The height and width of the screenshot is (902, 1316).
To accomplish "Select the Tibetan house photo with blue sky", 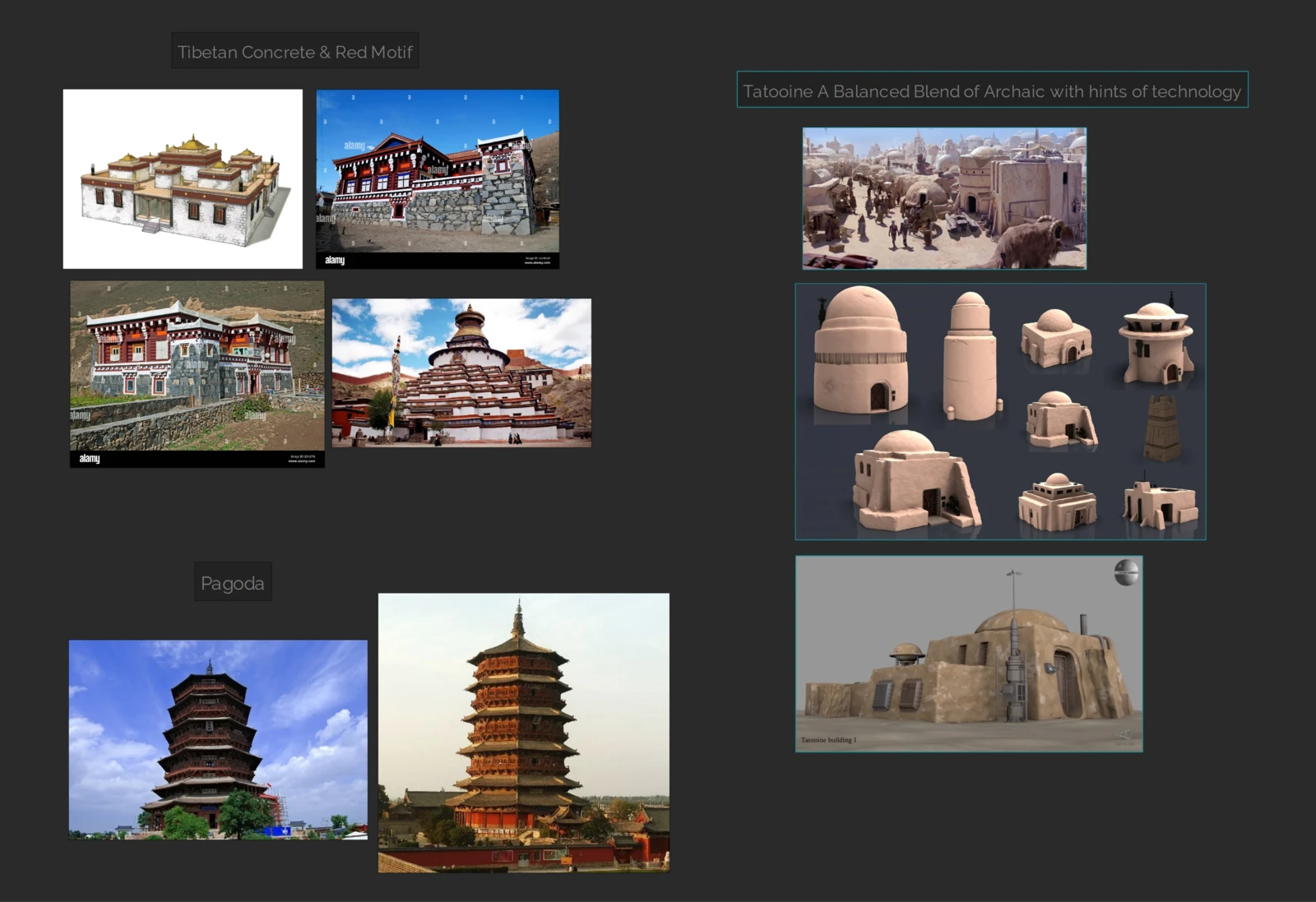I will click(438, 178).
